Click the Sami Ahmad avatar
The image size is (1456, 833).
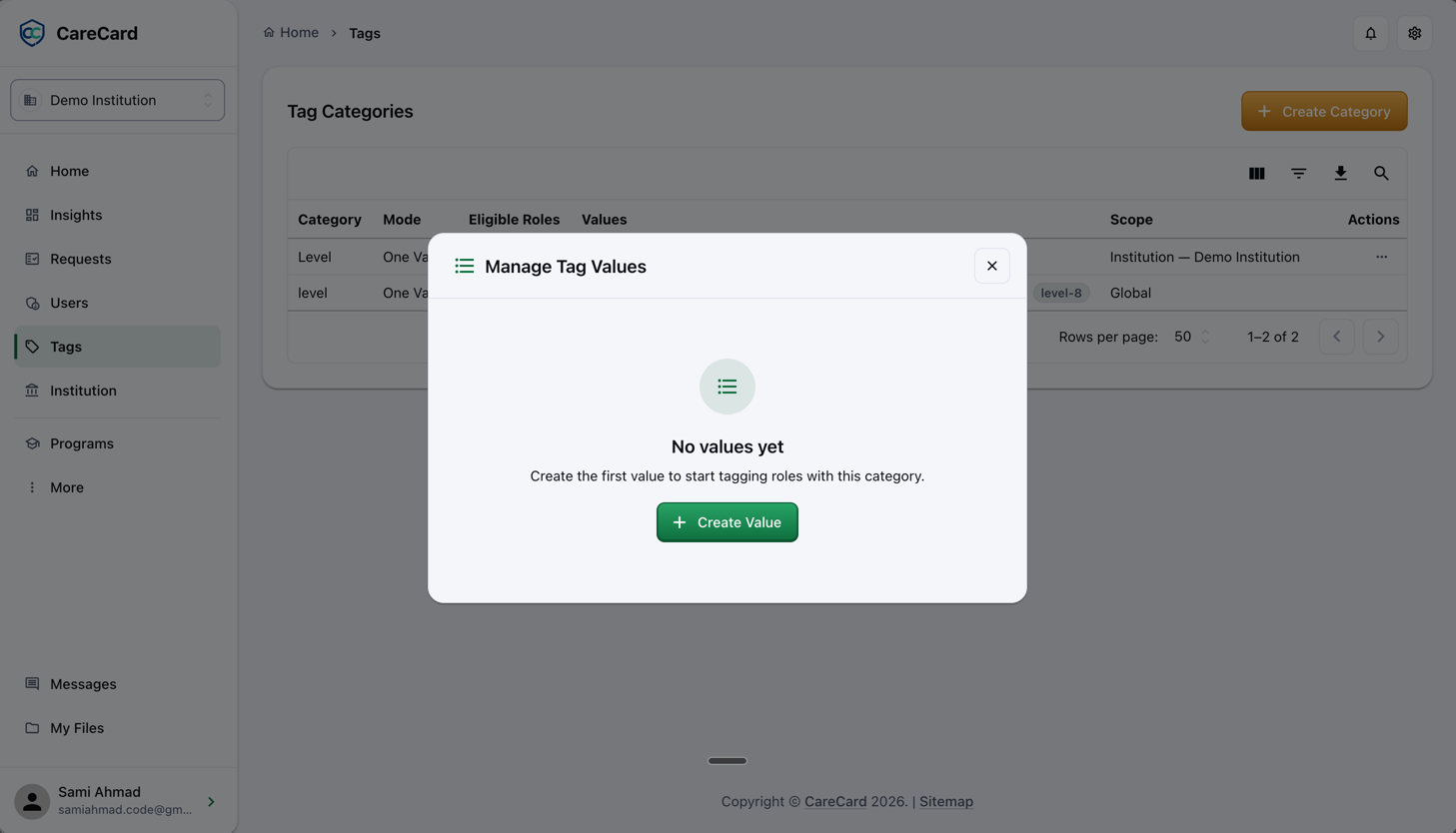pyautogui.click(x=32, y=801)
